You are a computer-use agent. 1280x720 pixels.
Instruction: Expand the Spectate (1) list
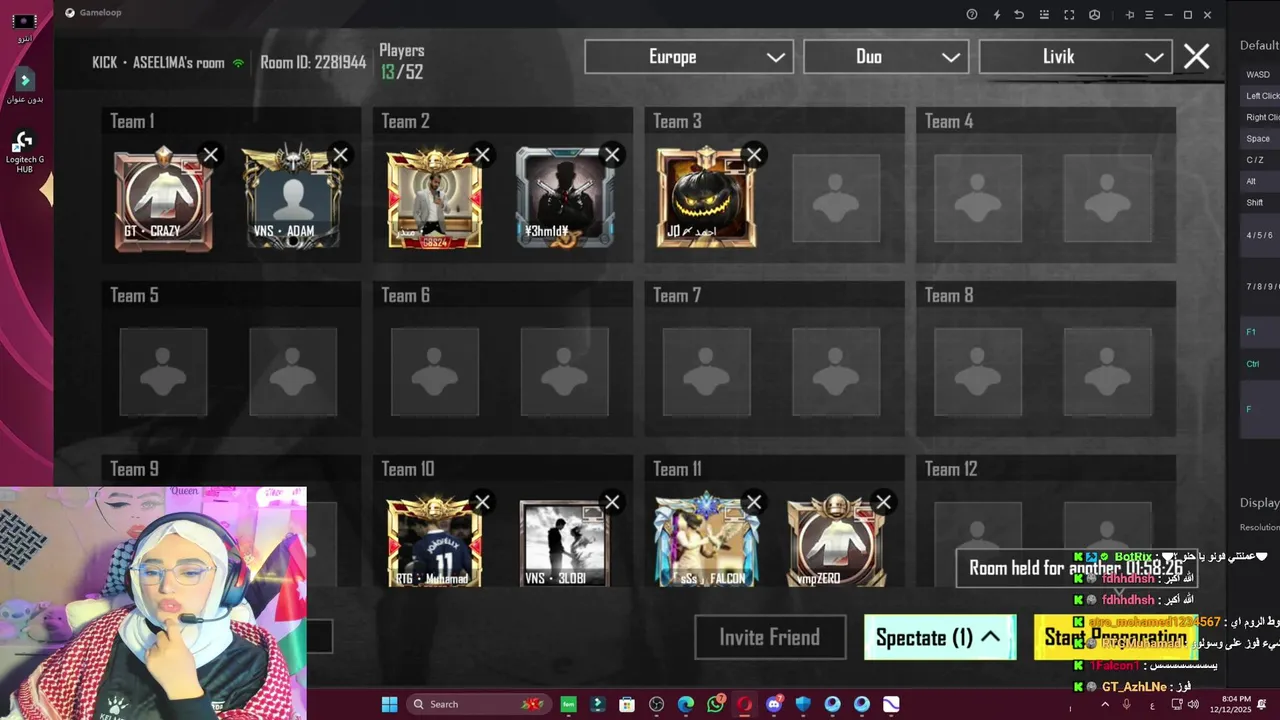pos(940,637)
